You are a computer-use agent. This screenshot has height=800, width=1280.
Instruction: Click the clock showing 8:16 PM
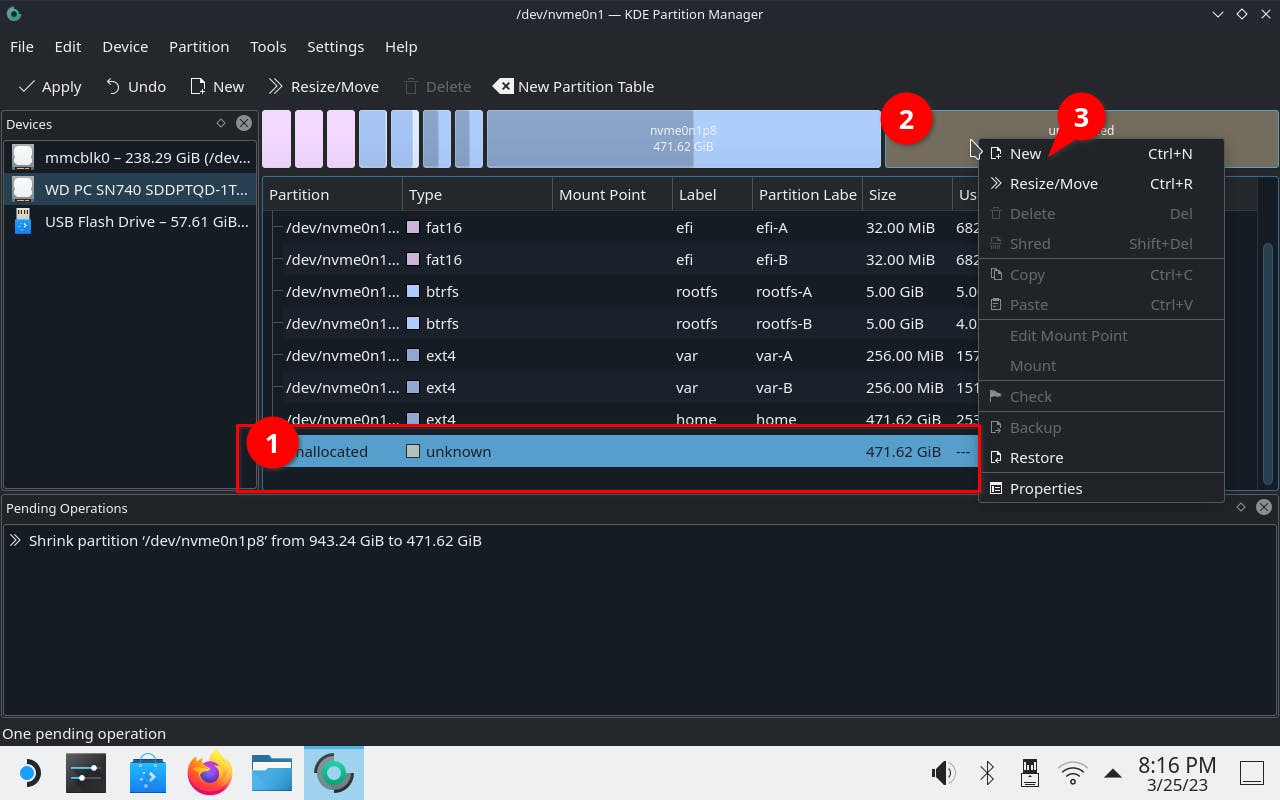coord(1177,773)
